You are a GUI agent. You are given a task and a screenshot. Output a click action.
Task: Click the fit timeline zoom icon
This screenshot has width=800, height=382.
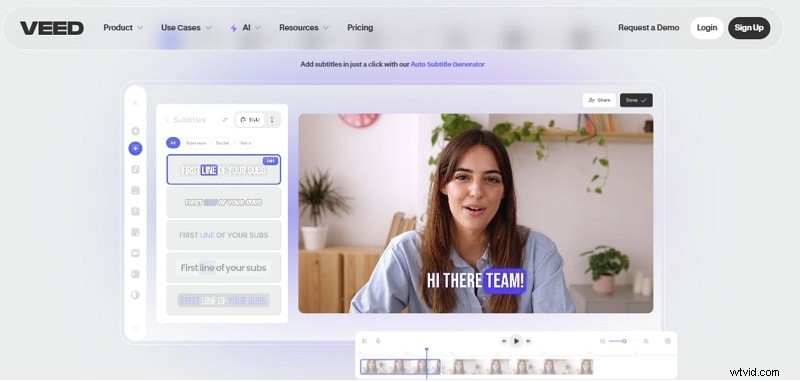646,341
